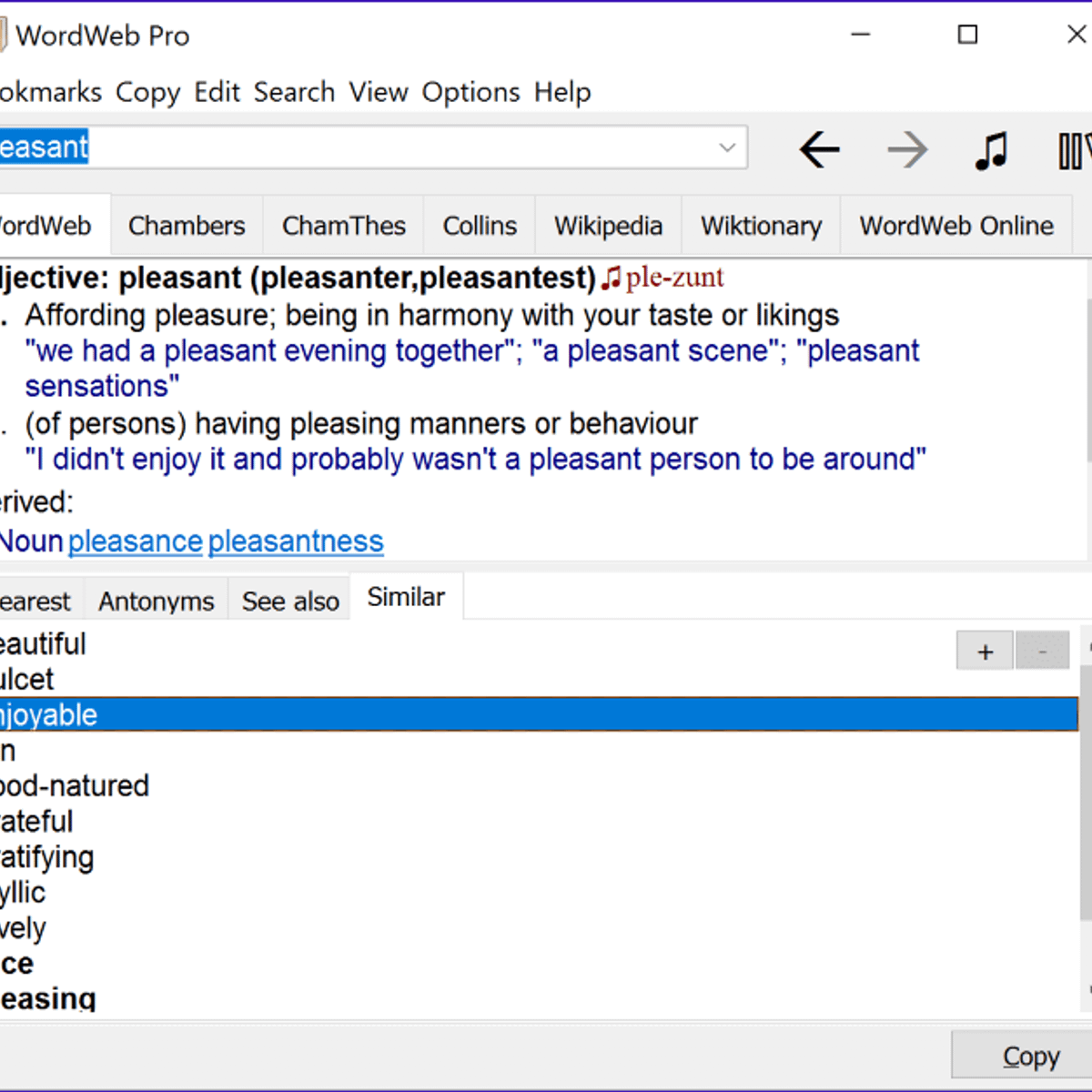Viewport: 1092px width, 1092px height.
Task: Select 'dulcet' in the similar list
Action: click(x=539, y=680)
